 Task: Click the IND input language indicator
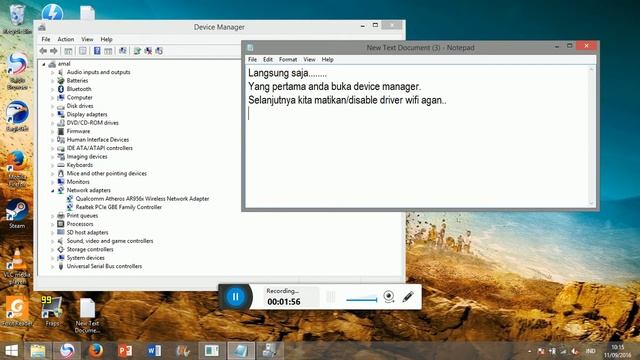590,351
